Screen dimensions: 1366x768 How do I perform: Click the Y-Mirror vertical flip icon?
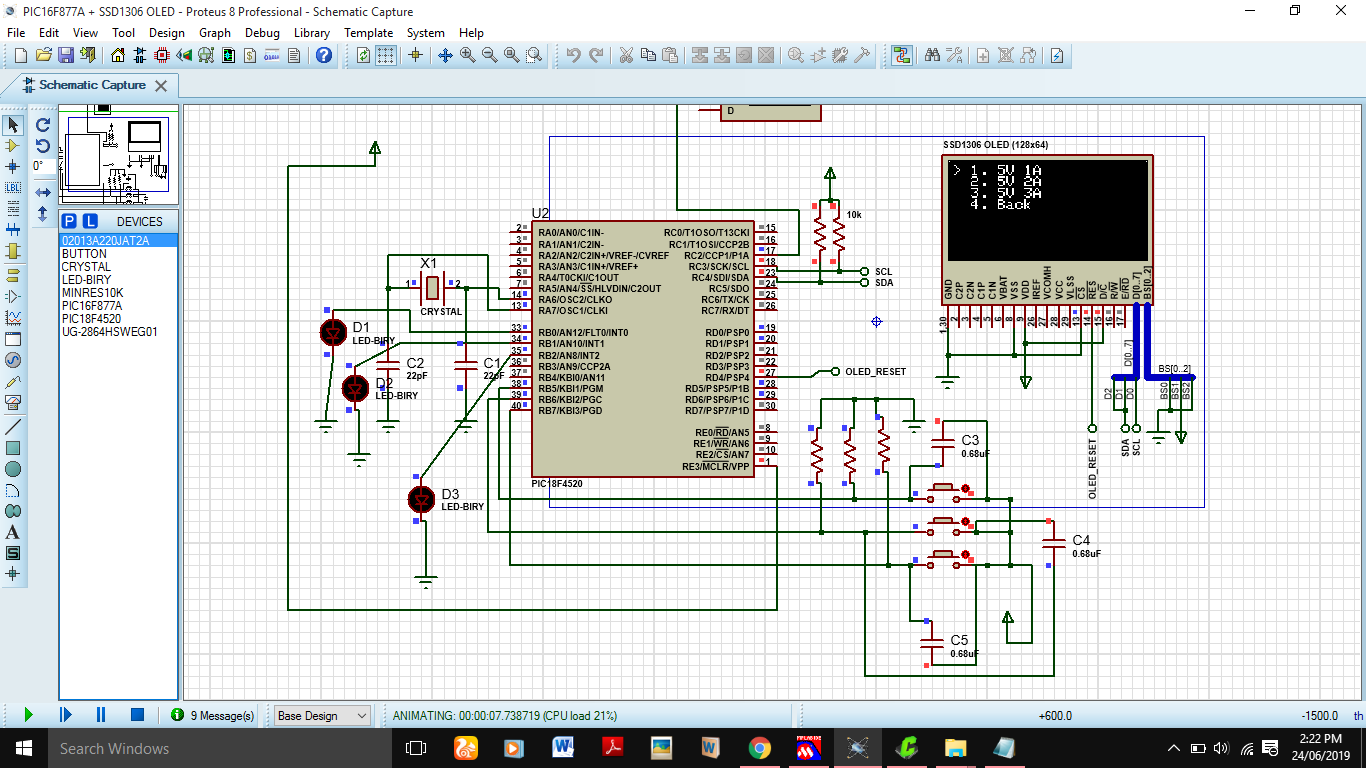tap(43, 213)
